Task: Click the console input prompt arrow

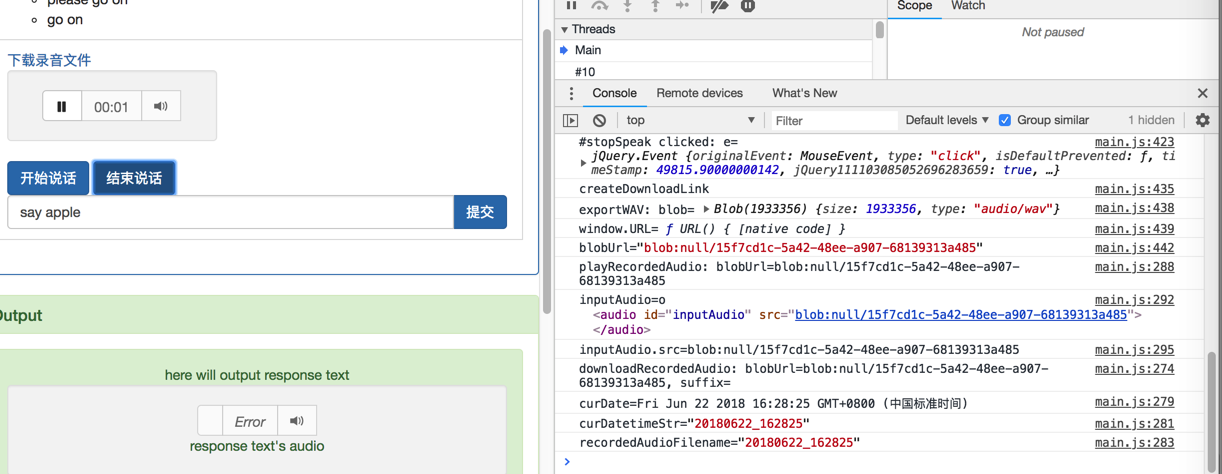Action: click(567, 462)
